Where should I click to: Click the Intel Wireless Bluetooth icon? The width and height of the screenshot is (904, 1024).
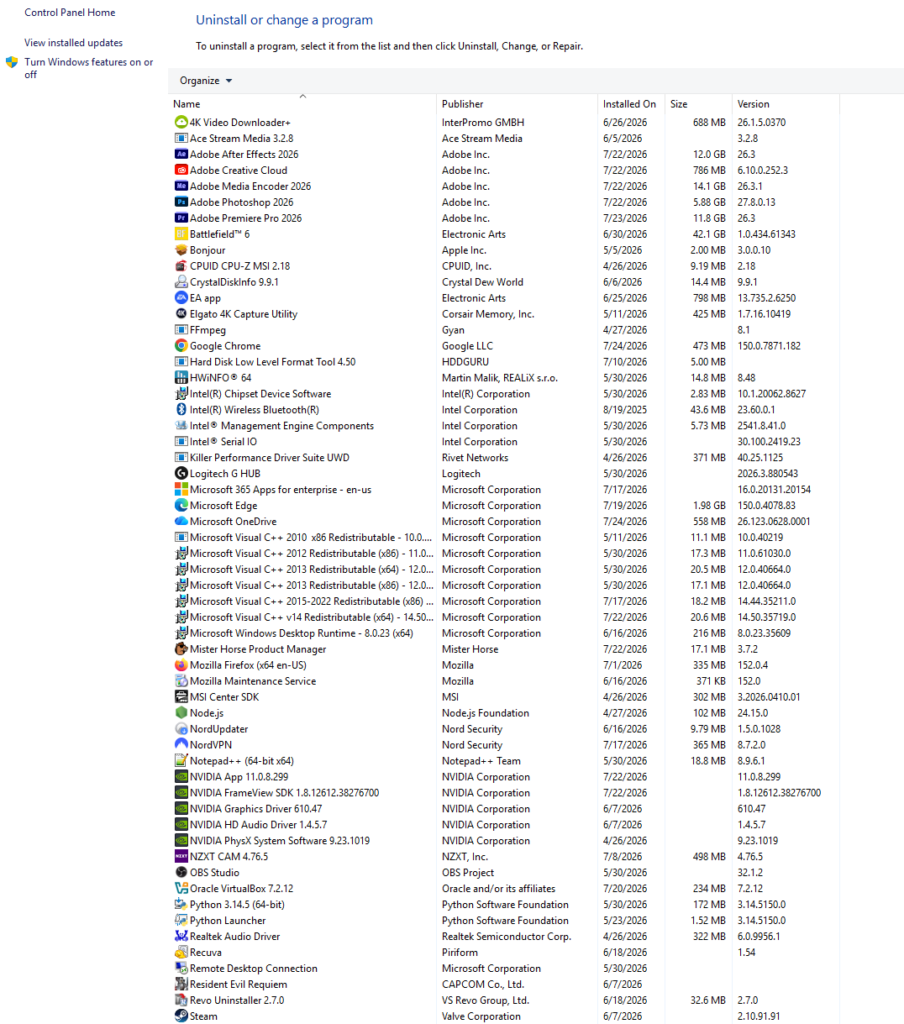coord(181,409)
